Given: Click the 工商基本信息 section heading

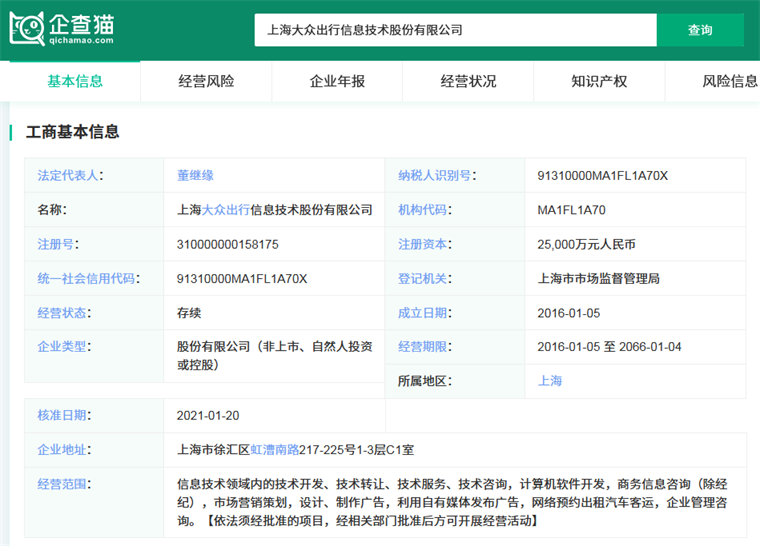Looking at the screenshot, I should (x=72, y=132).
